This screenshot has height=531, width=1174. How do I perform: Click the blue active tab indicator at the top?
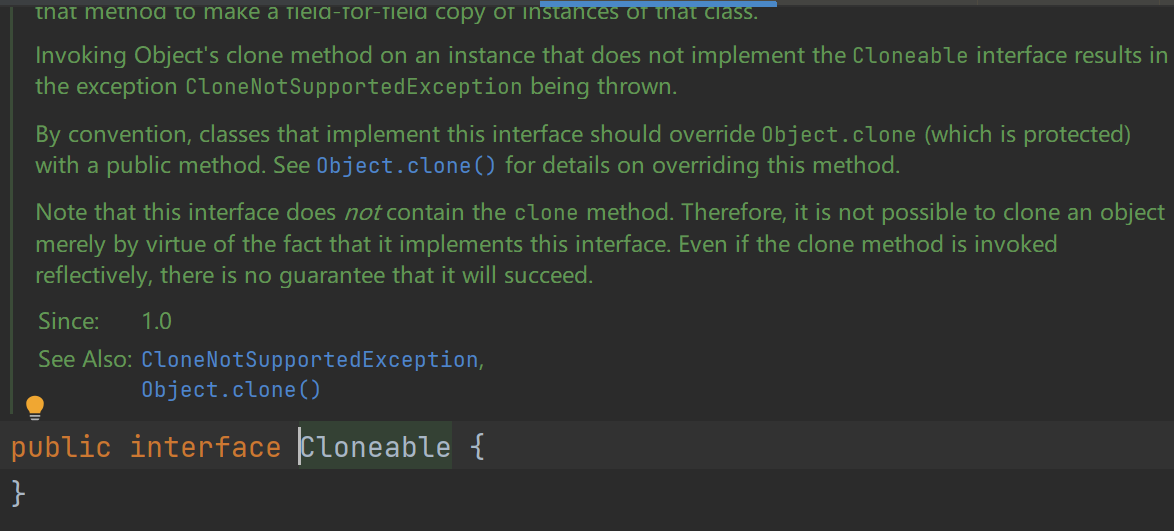point(657,4)
